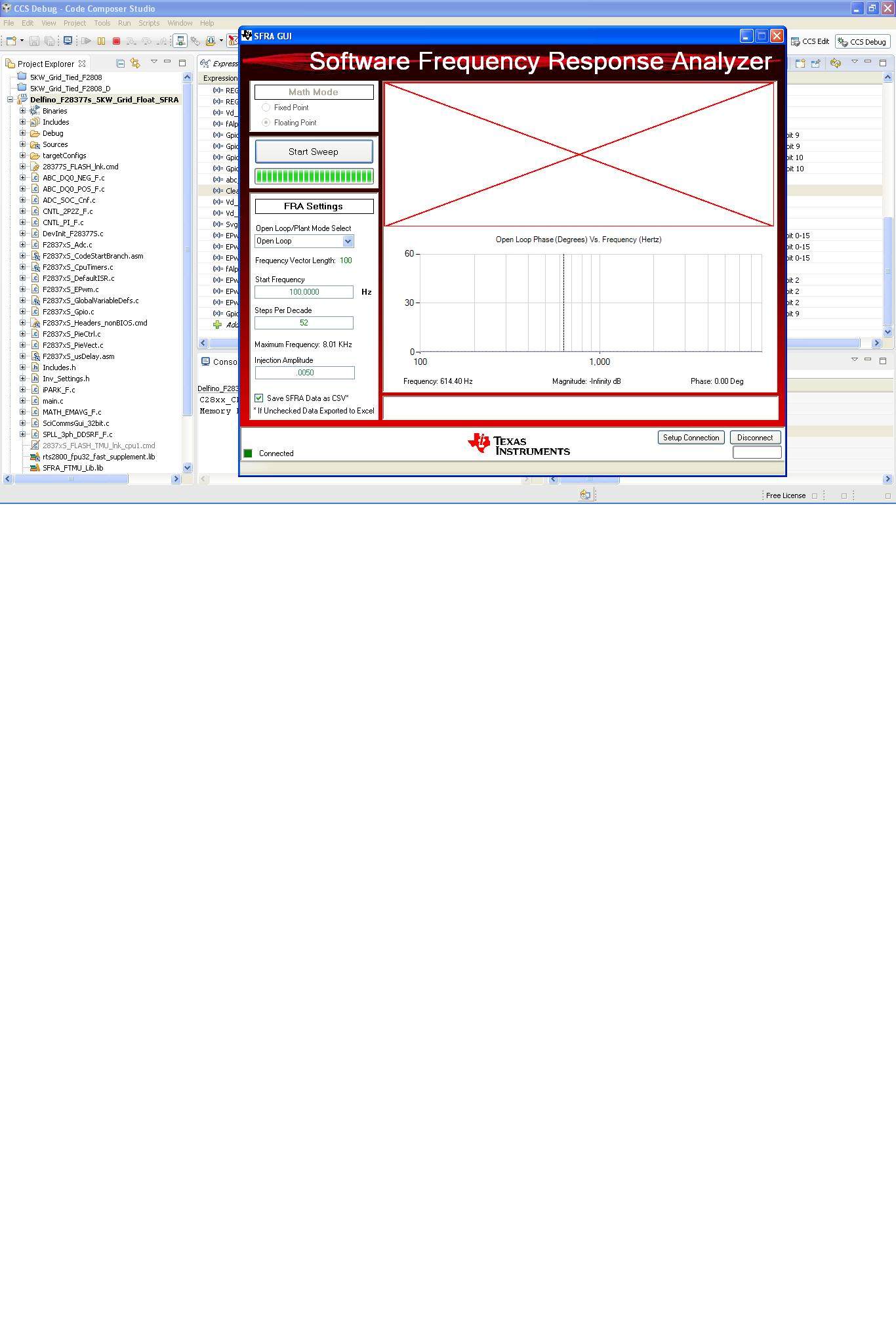Click the New wizard toolbar icon in CCS
The height and width of the screenshot is (1344, 896).
coord(10,41)
